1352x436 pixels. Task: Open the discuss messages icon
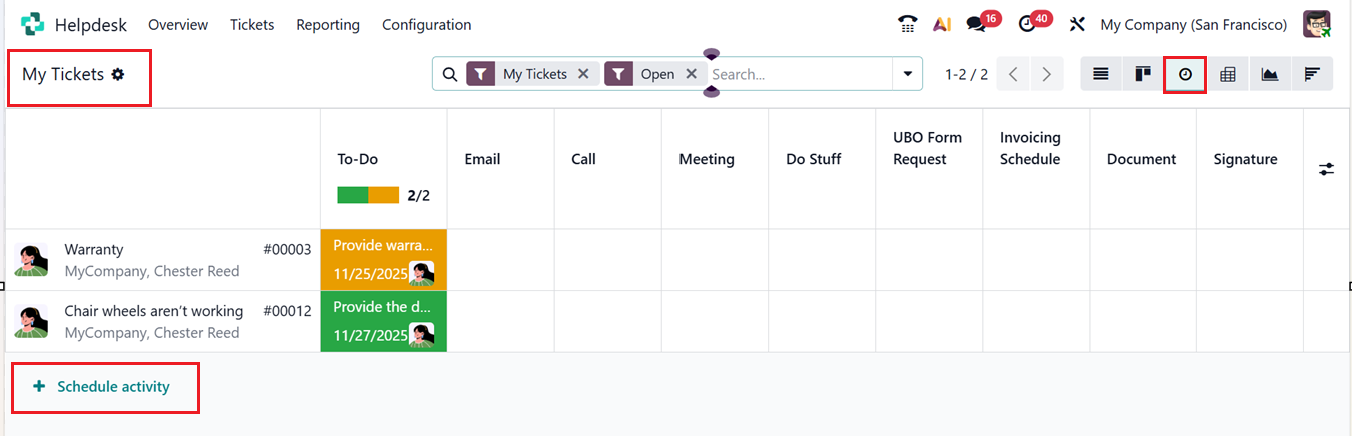[977, 24]
